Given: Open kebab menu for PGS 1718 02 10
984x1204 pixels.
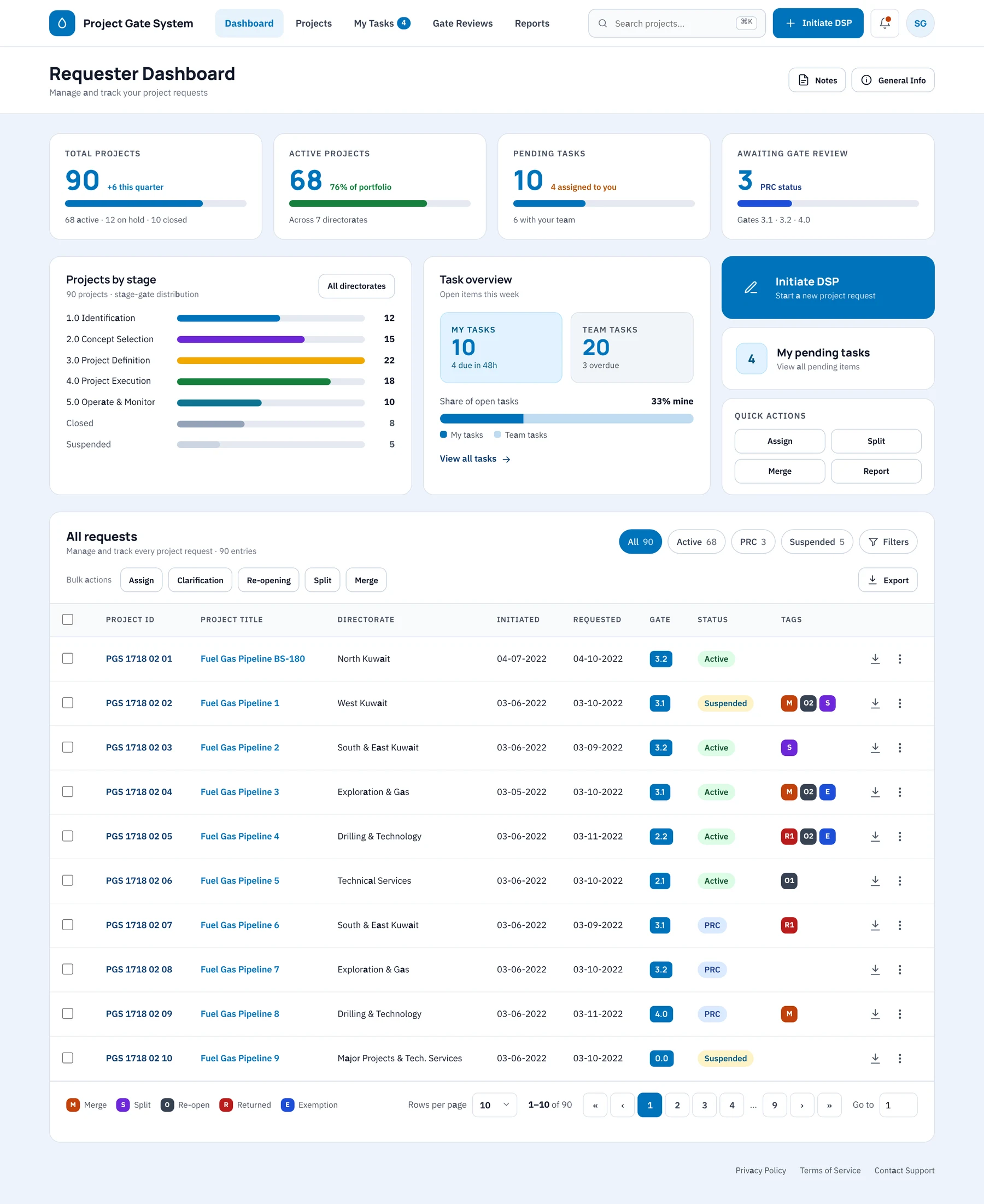Looking at the screenshot, I should click(x=900, y=1058).
